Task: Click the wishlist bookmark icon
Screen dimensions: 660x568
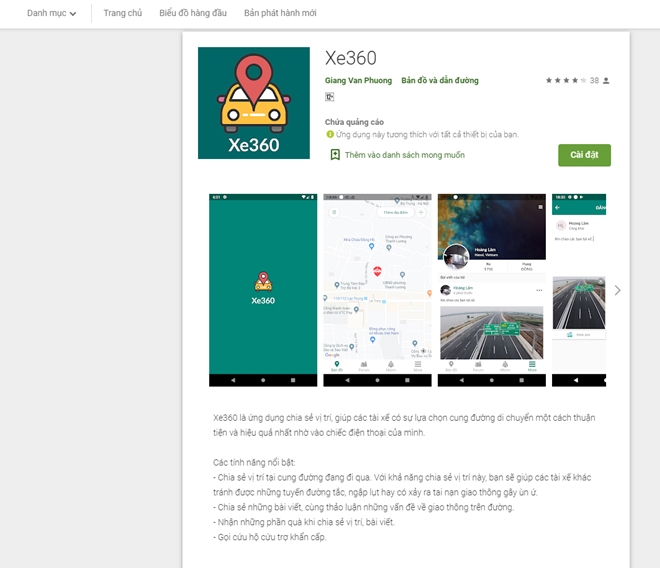Action: 335,155
